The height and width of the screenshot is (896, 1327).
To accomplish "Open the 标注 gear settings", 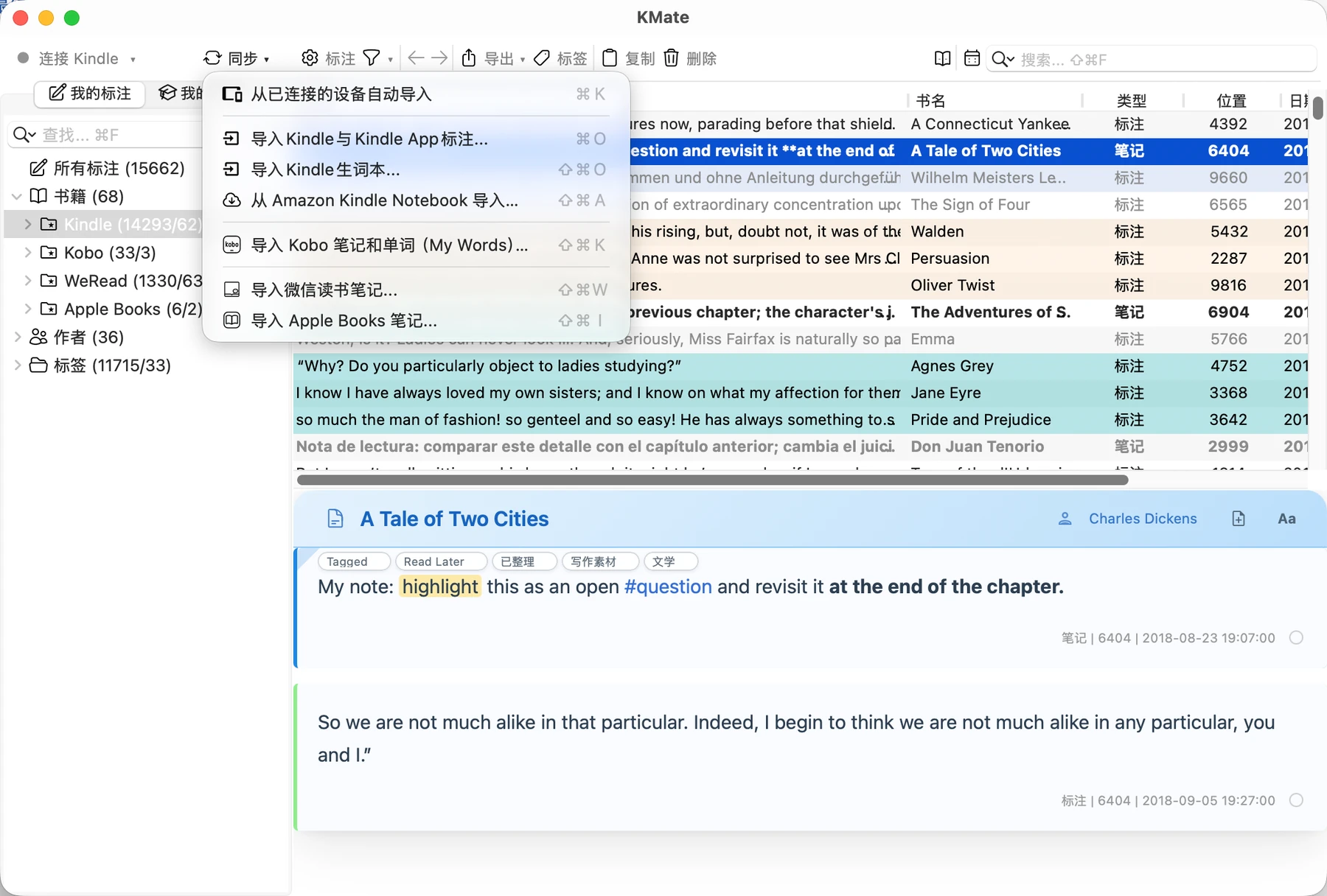I will tap(310, 58).
